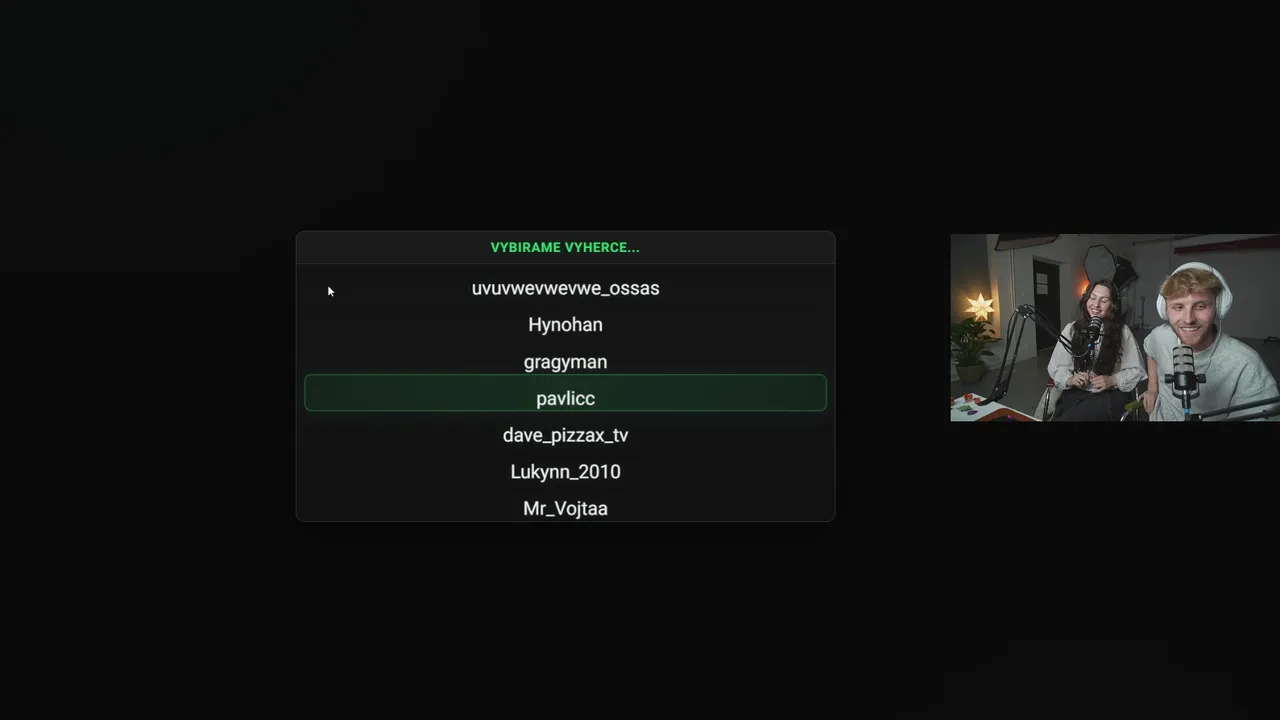The image size is (1280, 720).
Task: Click the Hynohan name in list
Action: point(565,325)
